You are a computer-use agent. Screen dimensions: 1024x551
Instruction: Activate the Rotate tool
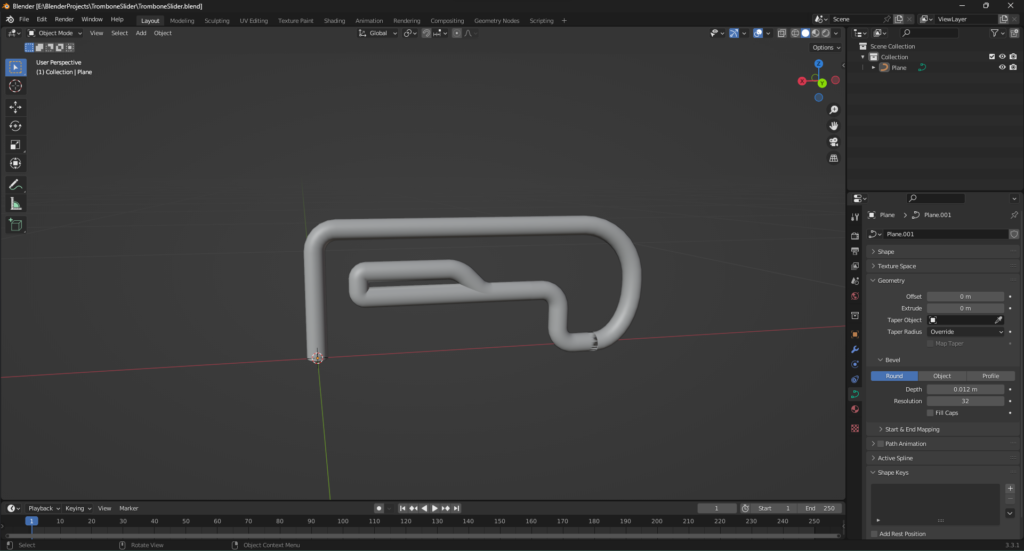(16, 126)
